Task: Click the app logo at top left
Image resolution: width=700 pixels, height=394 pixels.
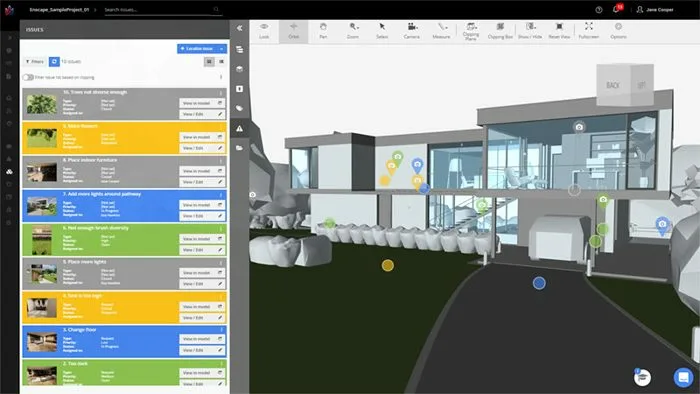Action: [x=9, y=10]
